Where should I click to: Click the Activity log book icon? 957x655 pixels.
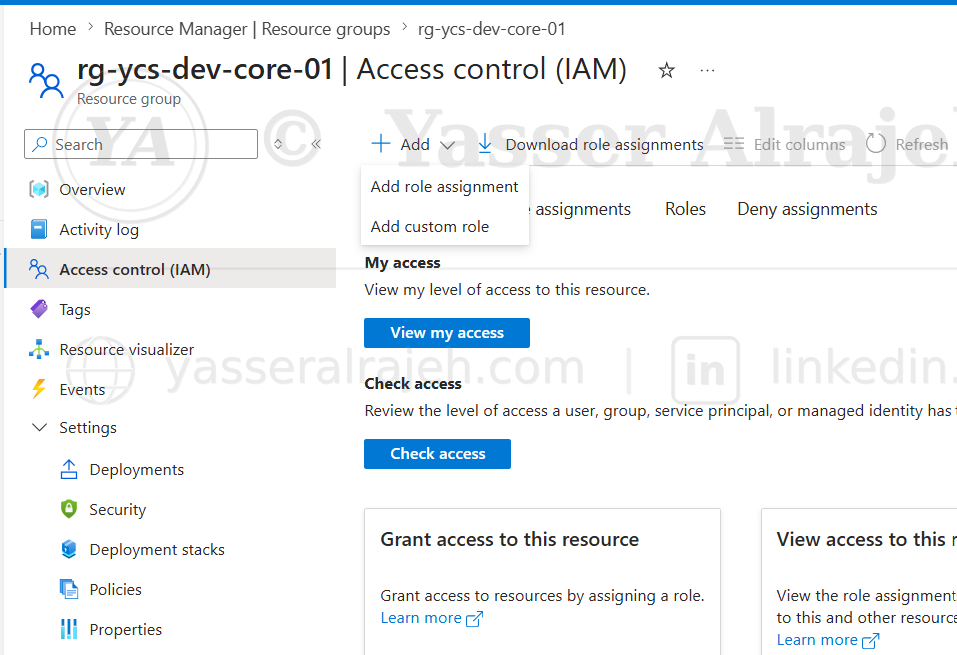(38, 230)
